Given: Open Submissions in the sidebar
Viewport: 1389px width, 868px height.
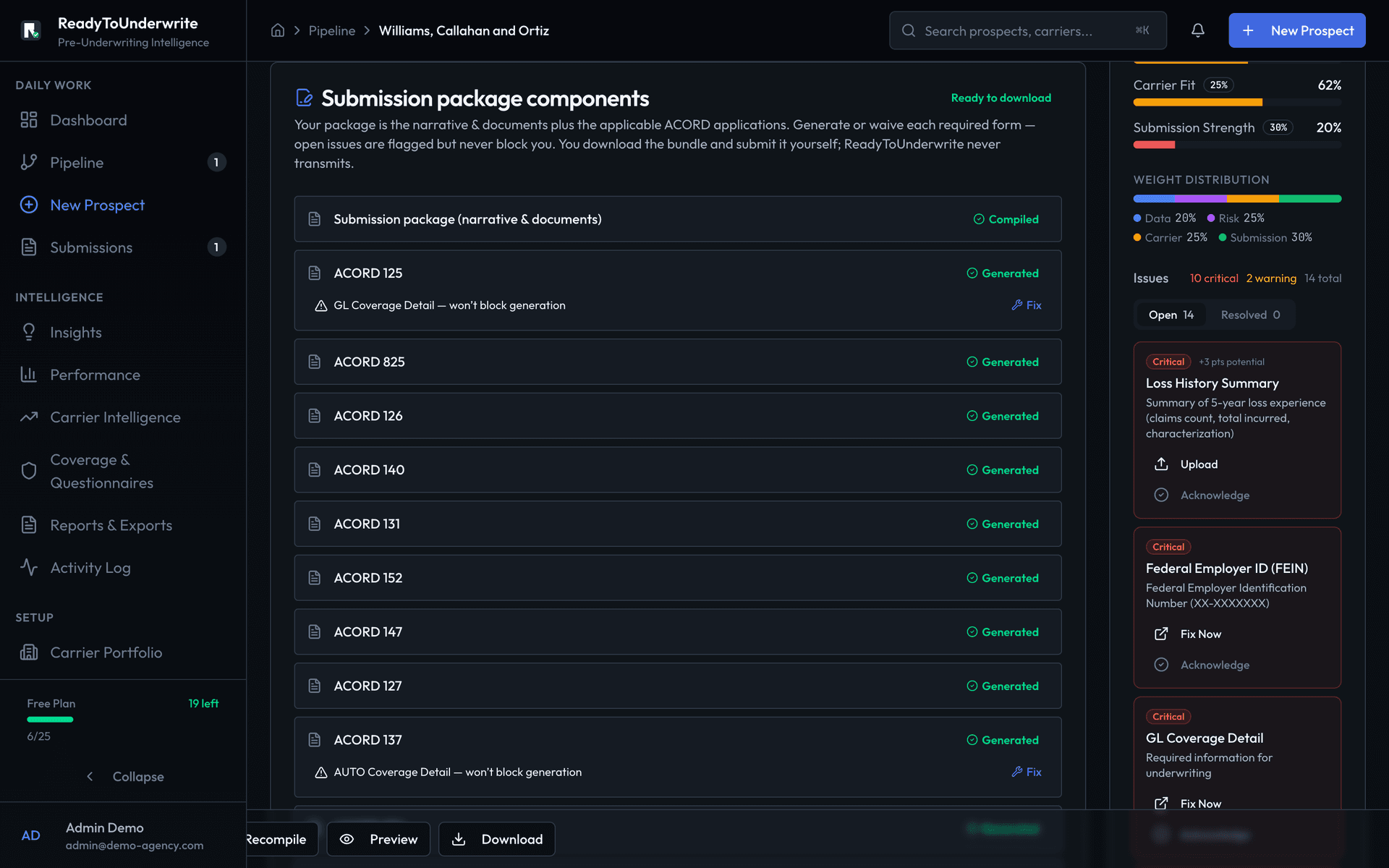Looking at the screenshot, I should (123, 247).
